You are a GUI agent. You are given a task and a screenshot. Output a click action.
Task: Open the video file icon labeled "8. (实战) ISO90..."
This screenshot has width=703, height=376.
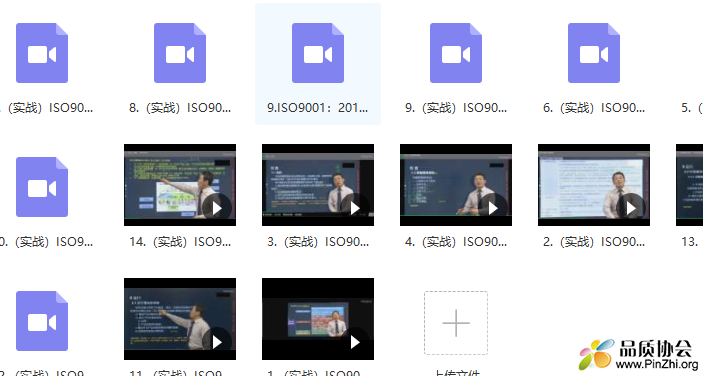[180, 53]
